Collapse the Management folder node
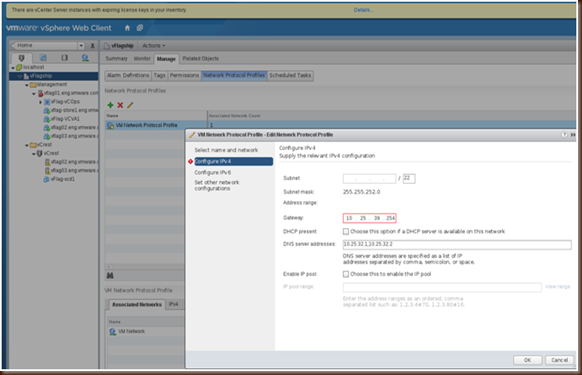 27,85
